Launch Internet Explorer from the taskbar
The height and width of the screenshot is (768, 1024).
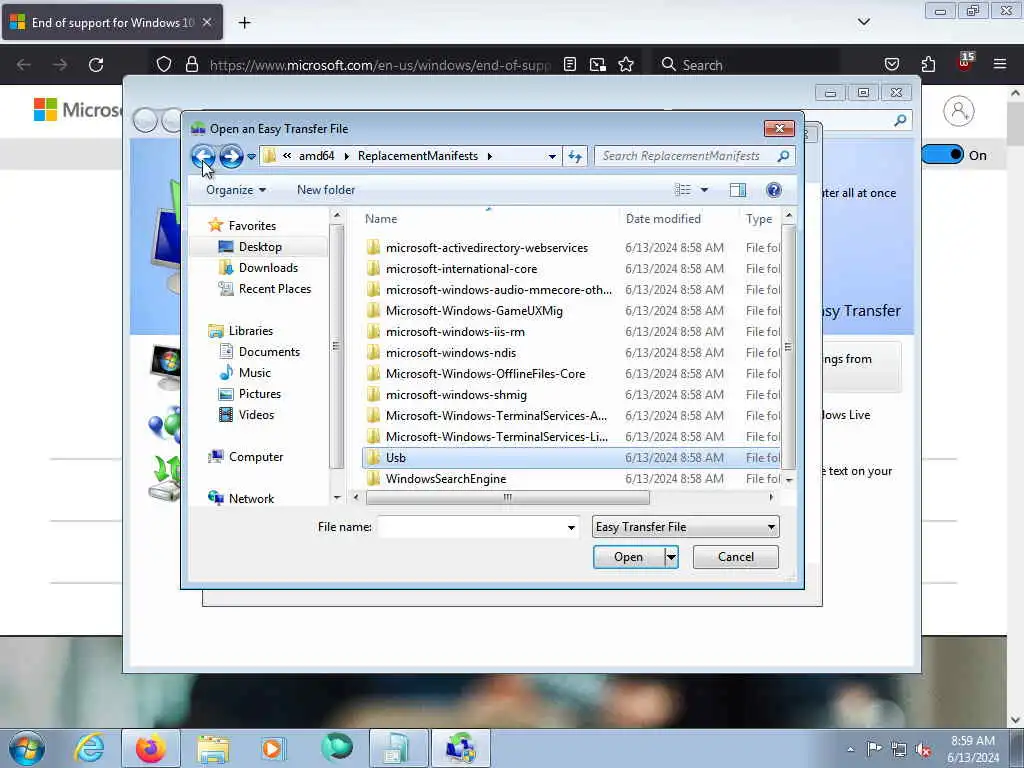(89, 748)
